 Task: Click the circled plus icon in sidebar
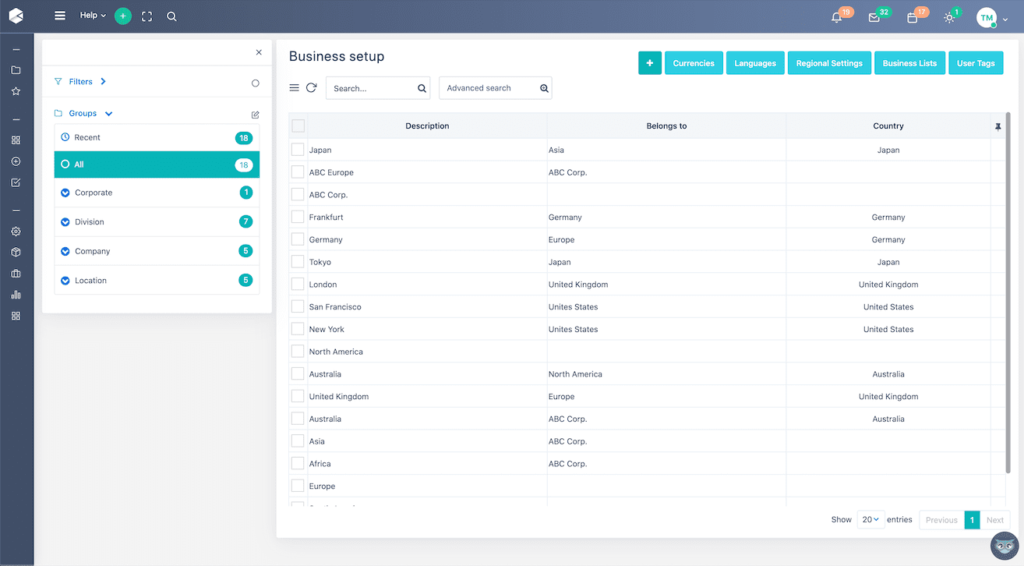[16, 161]
